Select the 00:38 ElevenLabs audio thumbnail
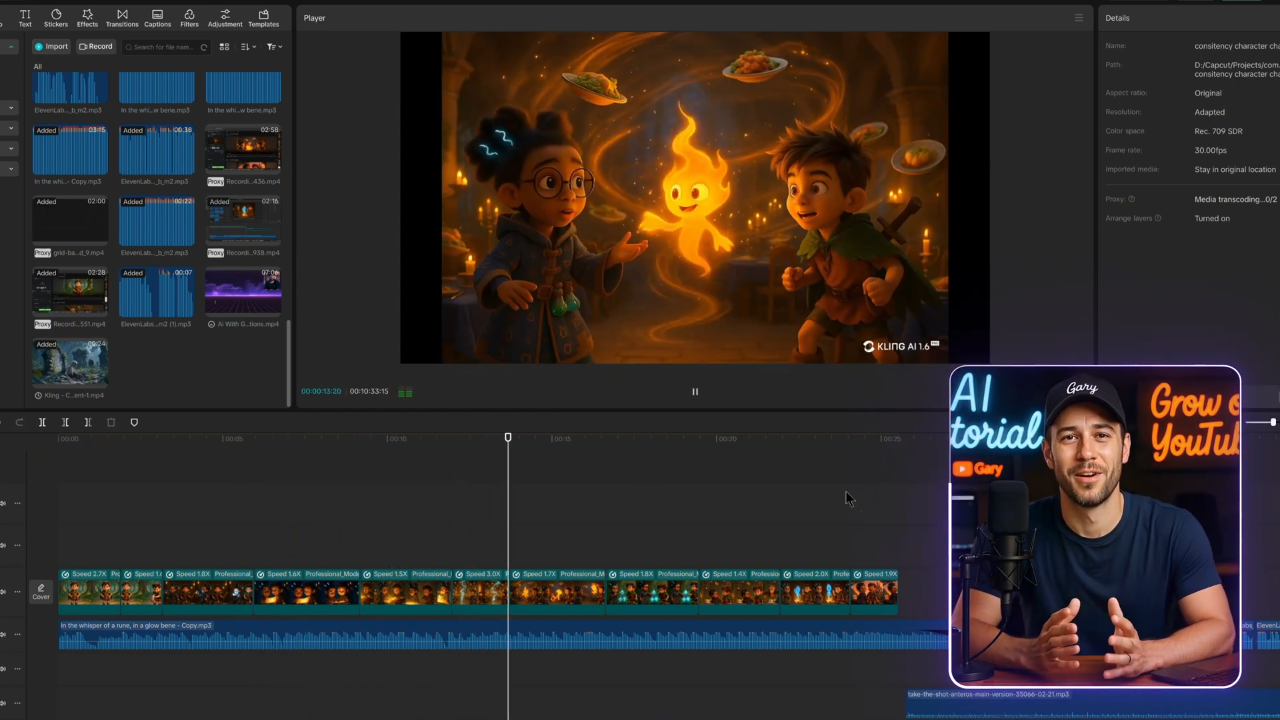 point(157,150)
